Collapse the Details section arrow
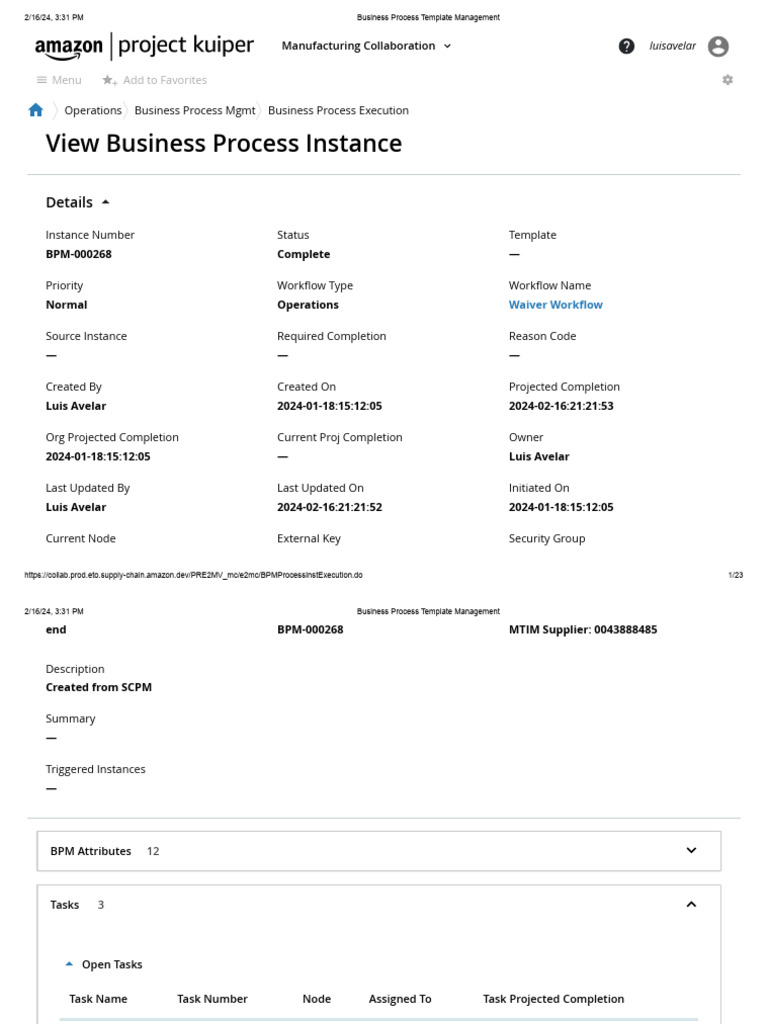 click(x=106, y=202)
